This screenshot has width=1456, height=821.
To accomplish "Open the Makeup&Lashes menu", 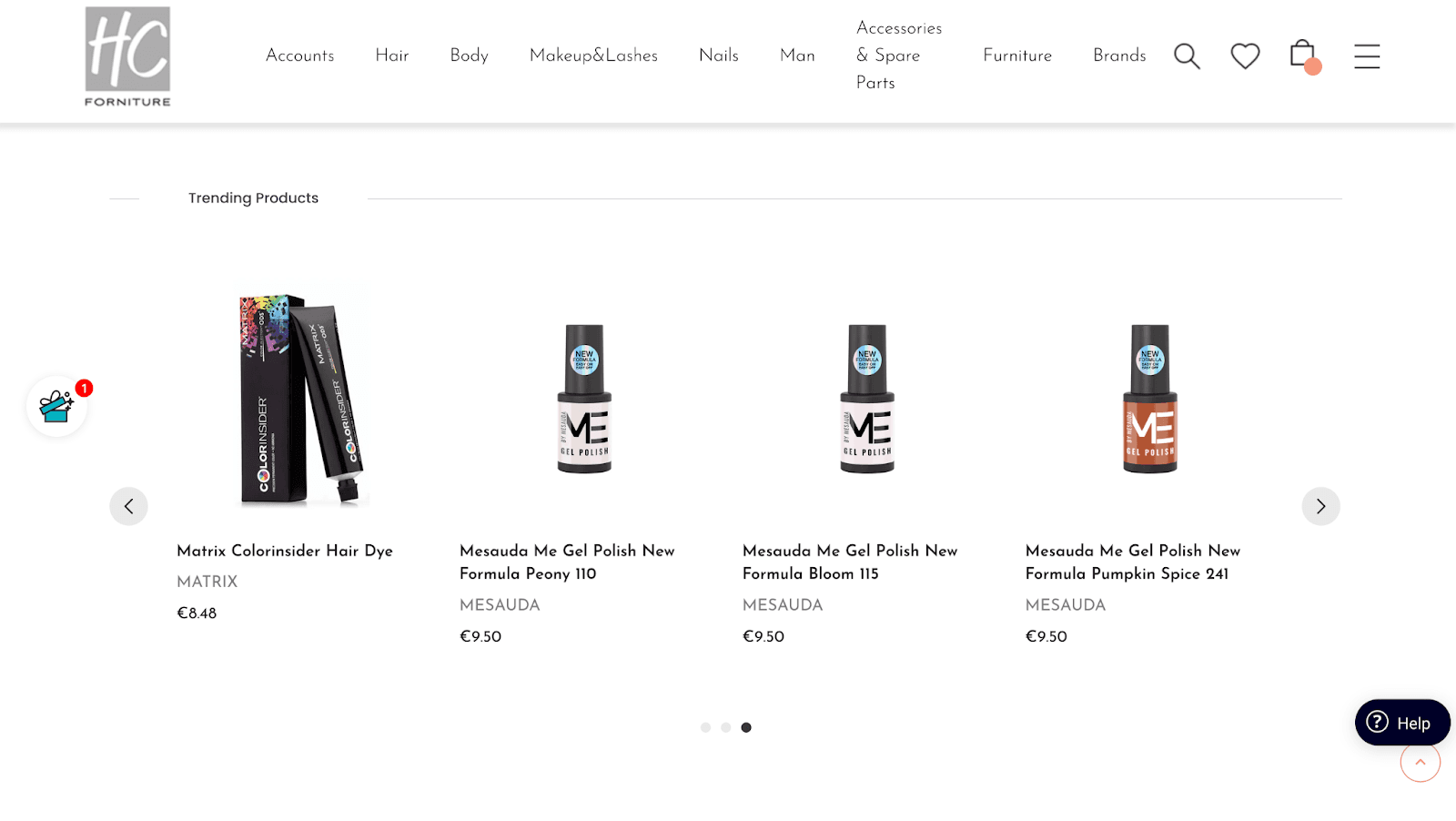I will [593, 56].
